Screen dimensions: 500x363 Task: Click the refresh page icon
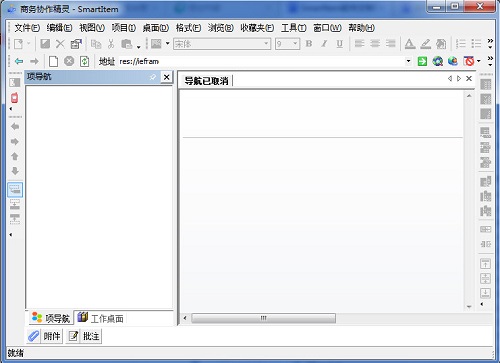[85, 61]
